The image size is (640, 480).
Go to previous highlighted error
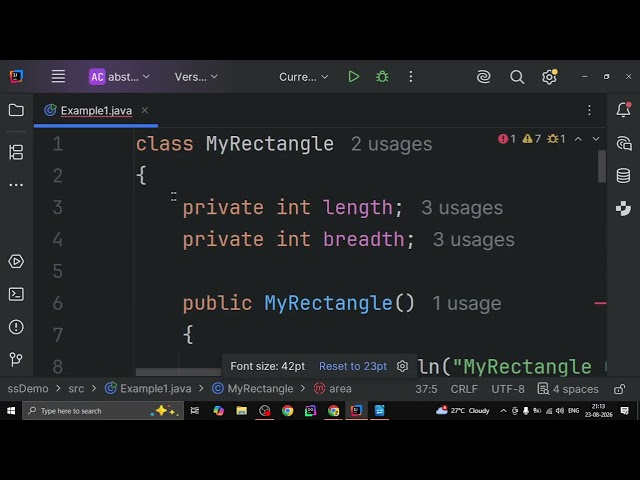[578, 139]
